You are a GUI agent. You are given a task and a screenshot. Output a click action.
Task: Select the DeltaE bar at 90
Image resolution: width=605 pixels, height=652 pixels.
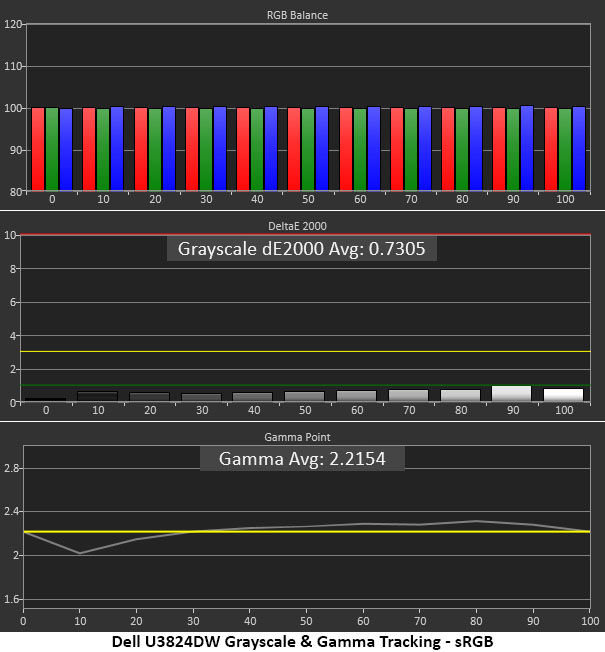point(511,393)
